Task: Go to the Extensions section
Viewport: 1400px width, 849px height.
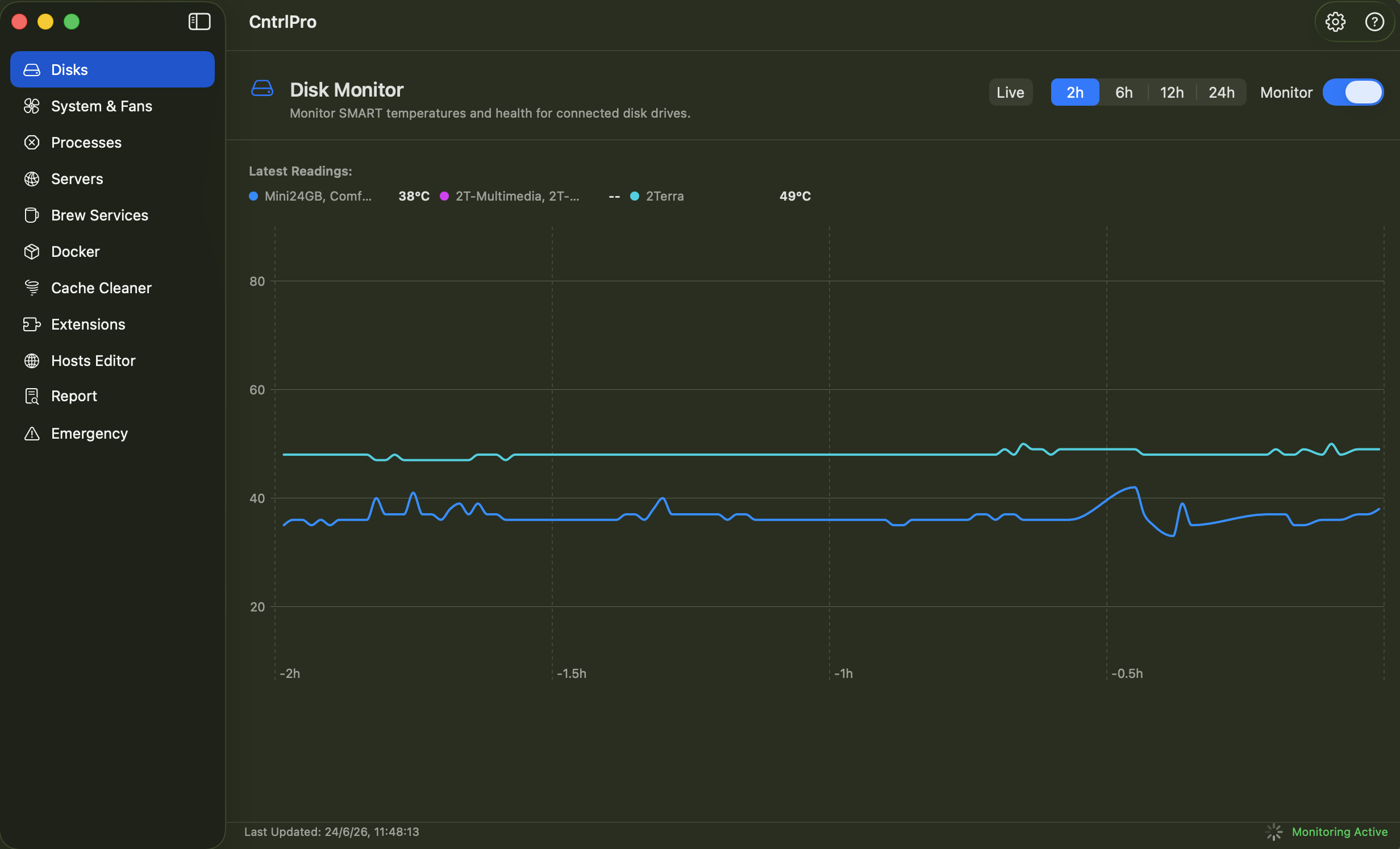Action: (113, 324)
